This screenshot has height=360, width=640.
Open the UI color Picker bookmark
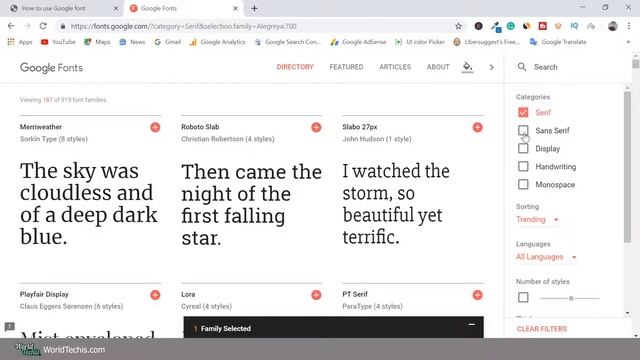(420, 42)
